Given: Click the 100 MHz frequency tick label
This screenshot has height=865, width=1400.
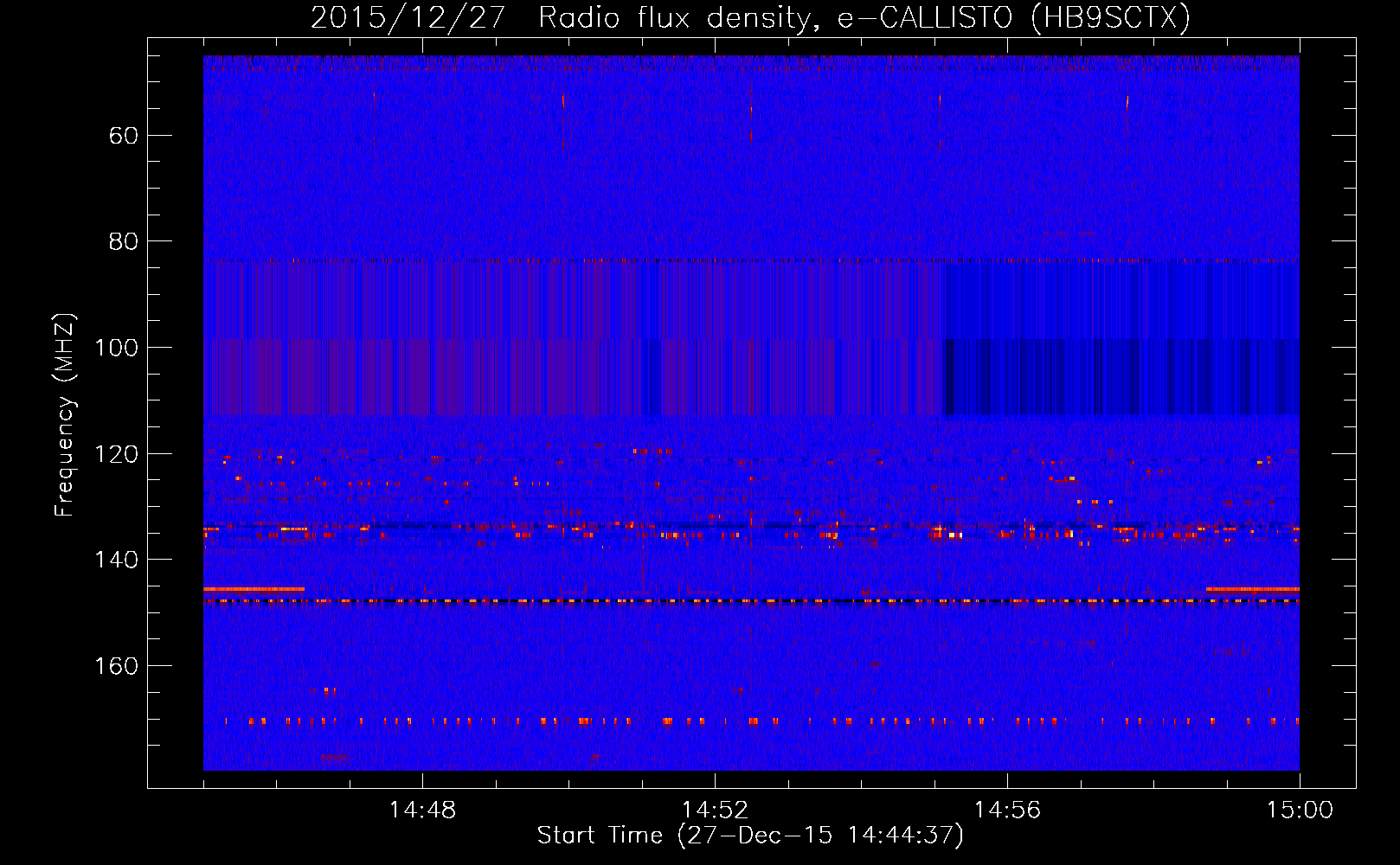Looking at the screenshot, I should (x=117, y=348).
